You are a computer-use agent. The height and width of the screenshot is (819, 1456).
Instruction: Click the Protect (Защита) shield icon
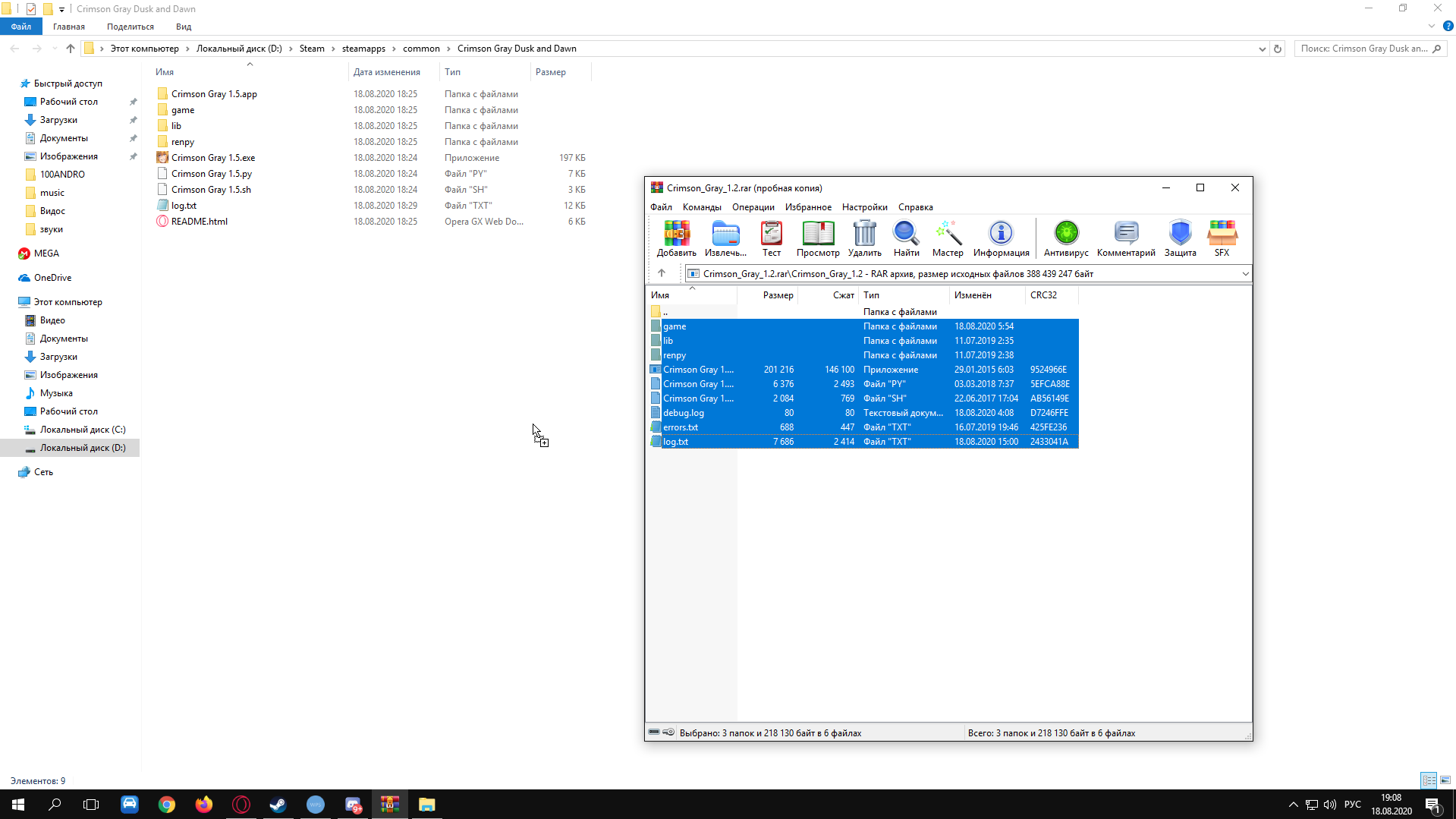1180,238
